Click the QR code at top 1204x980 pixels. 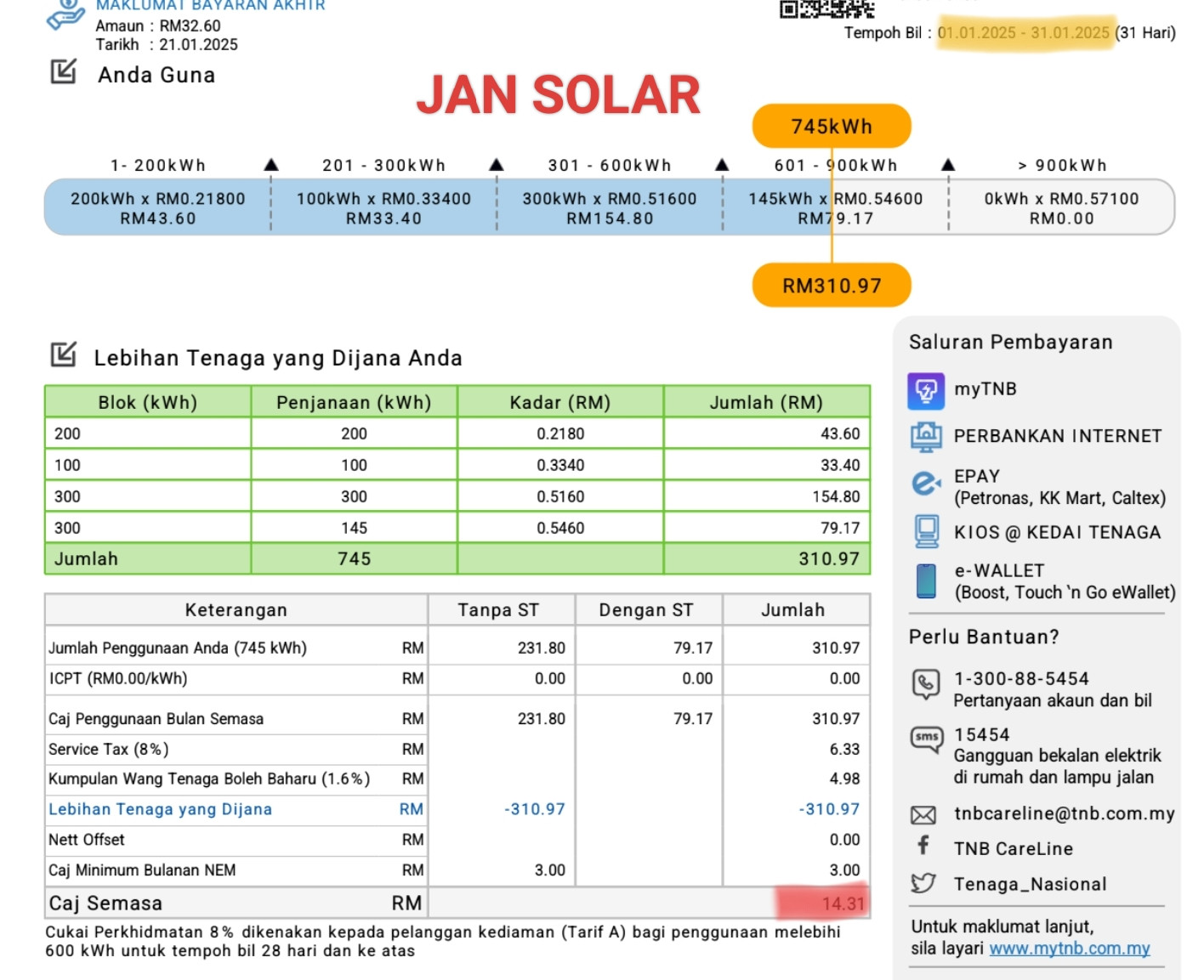pos(826,8)
